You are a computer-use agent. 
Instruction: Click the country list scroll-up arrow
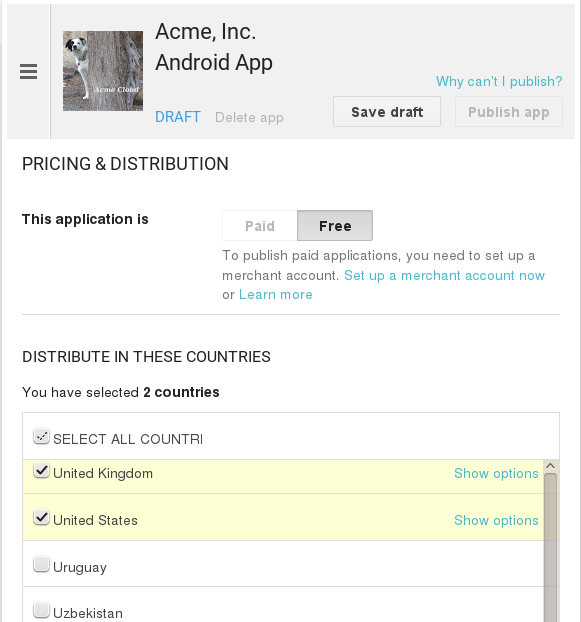[x=550, y=466]
